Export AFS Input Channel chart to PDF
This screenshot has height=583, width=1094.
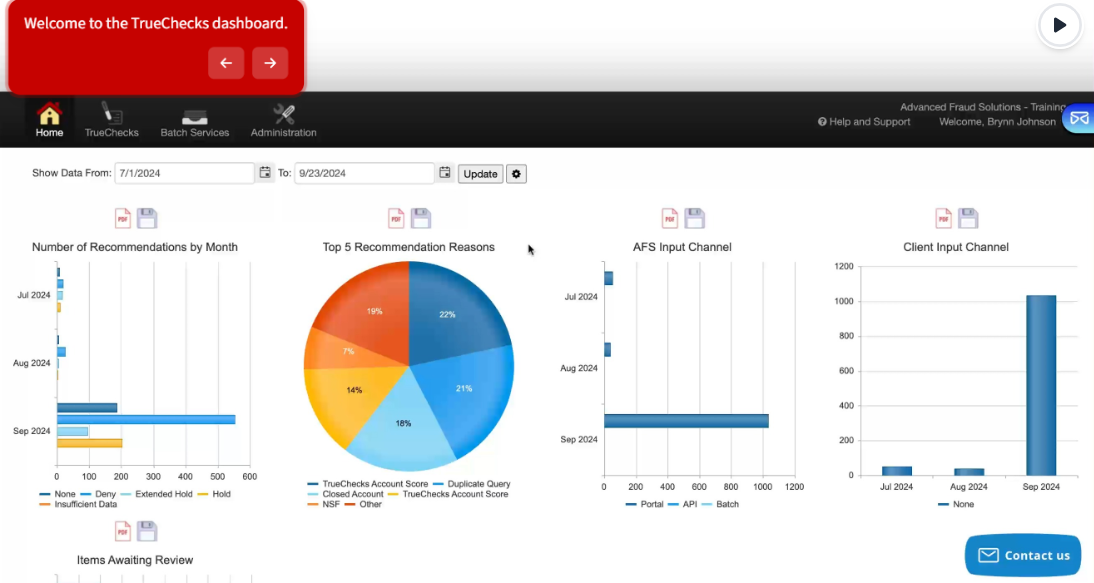[x=670, y=218]
